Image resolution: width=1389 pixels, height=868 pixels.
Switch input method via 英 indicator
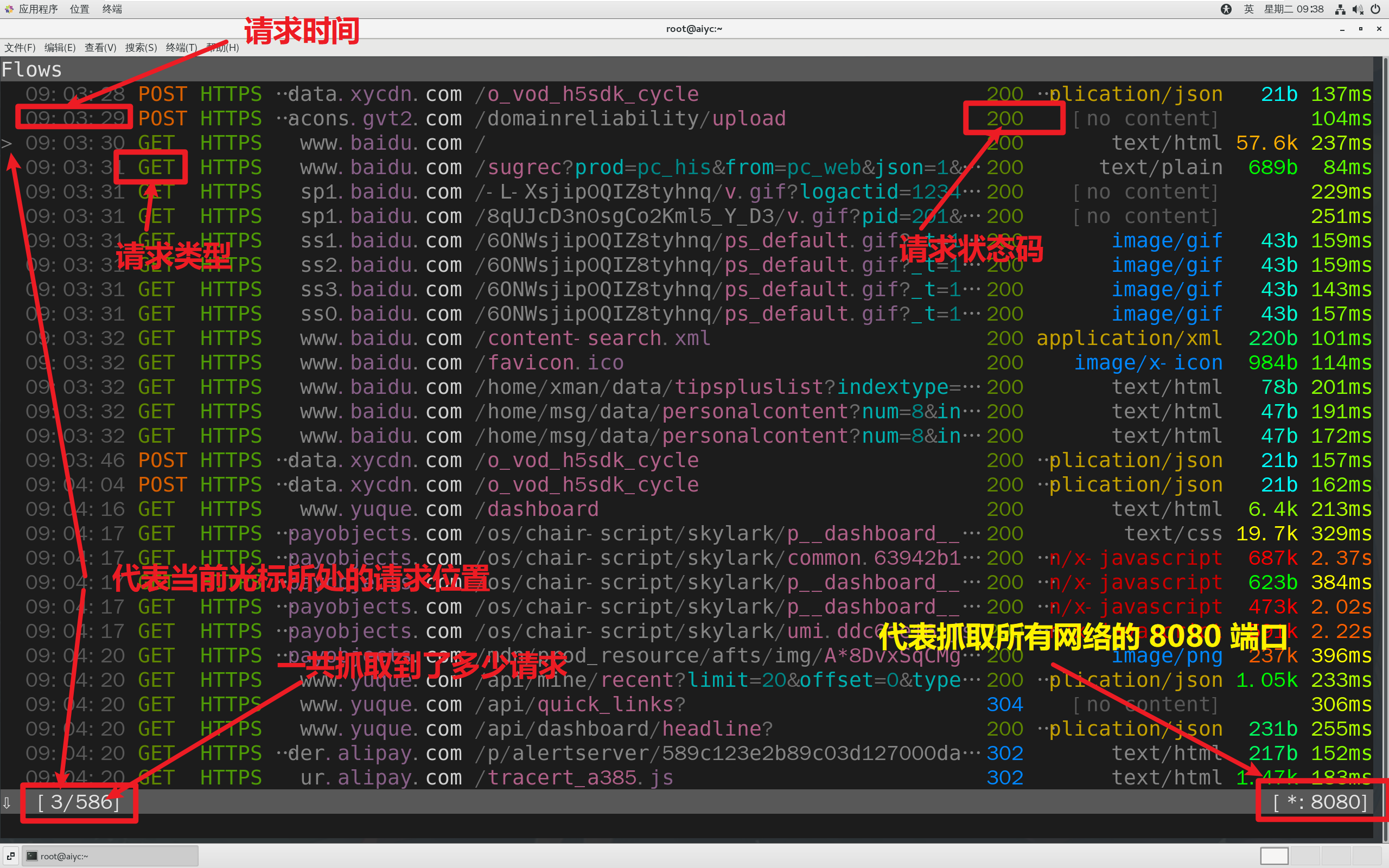coord(1248,9)
